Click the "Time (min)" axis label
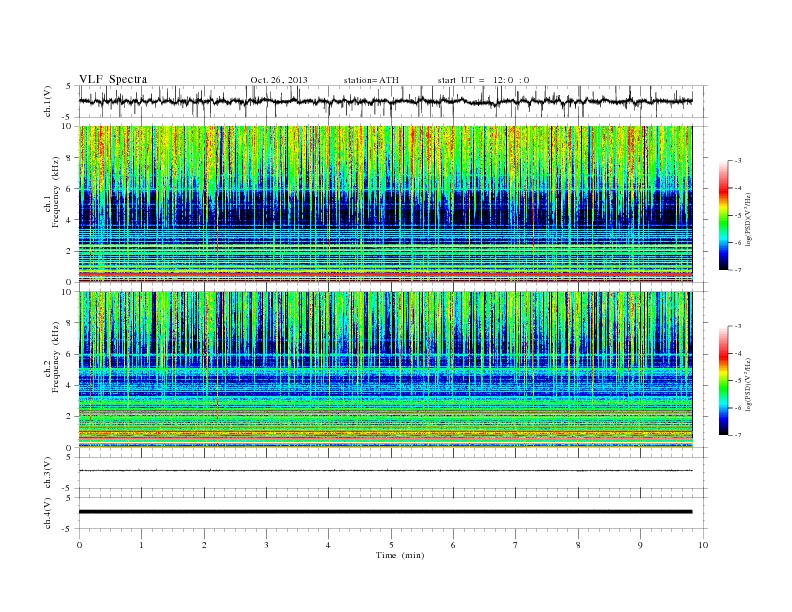 coord(400,555)
